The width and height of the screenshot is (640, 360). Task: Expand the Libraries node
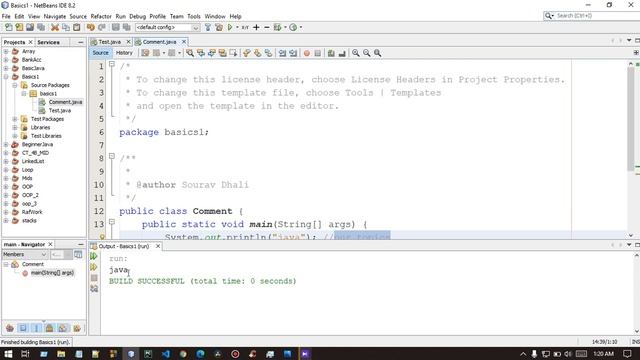click(x=15, y=127)
